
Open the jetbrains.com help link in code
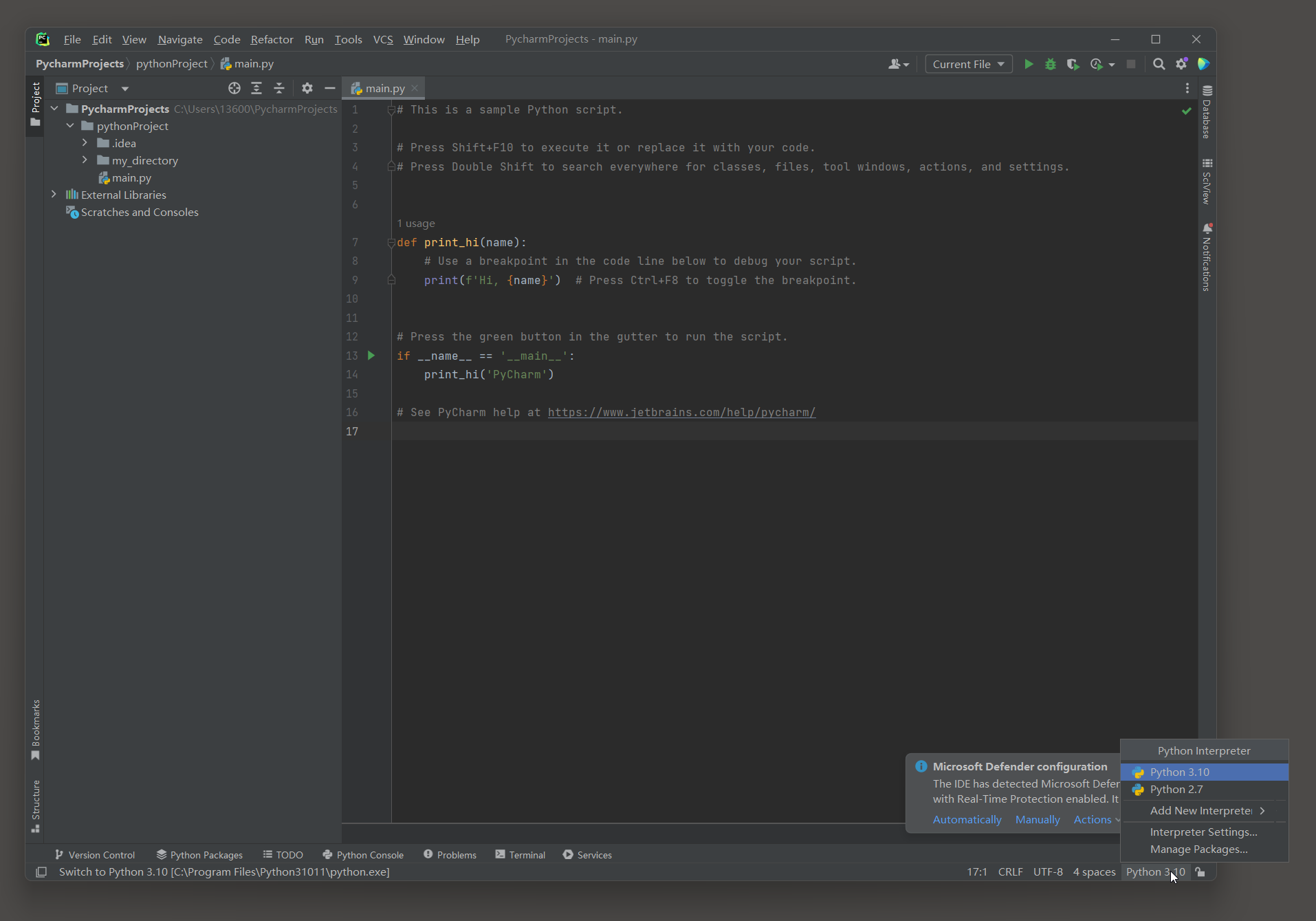click(681, 413)
